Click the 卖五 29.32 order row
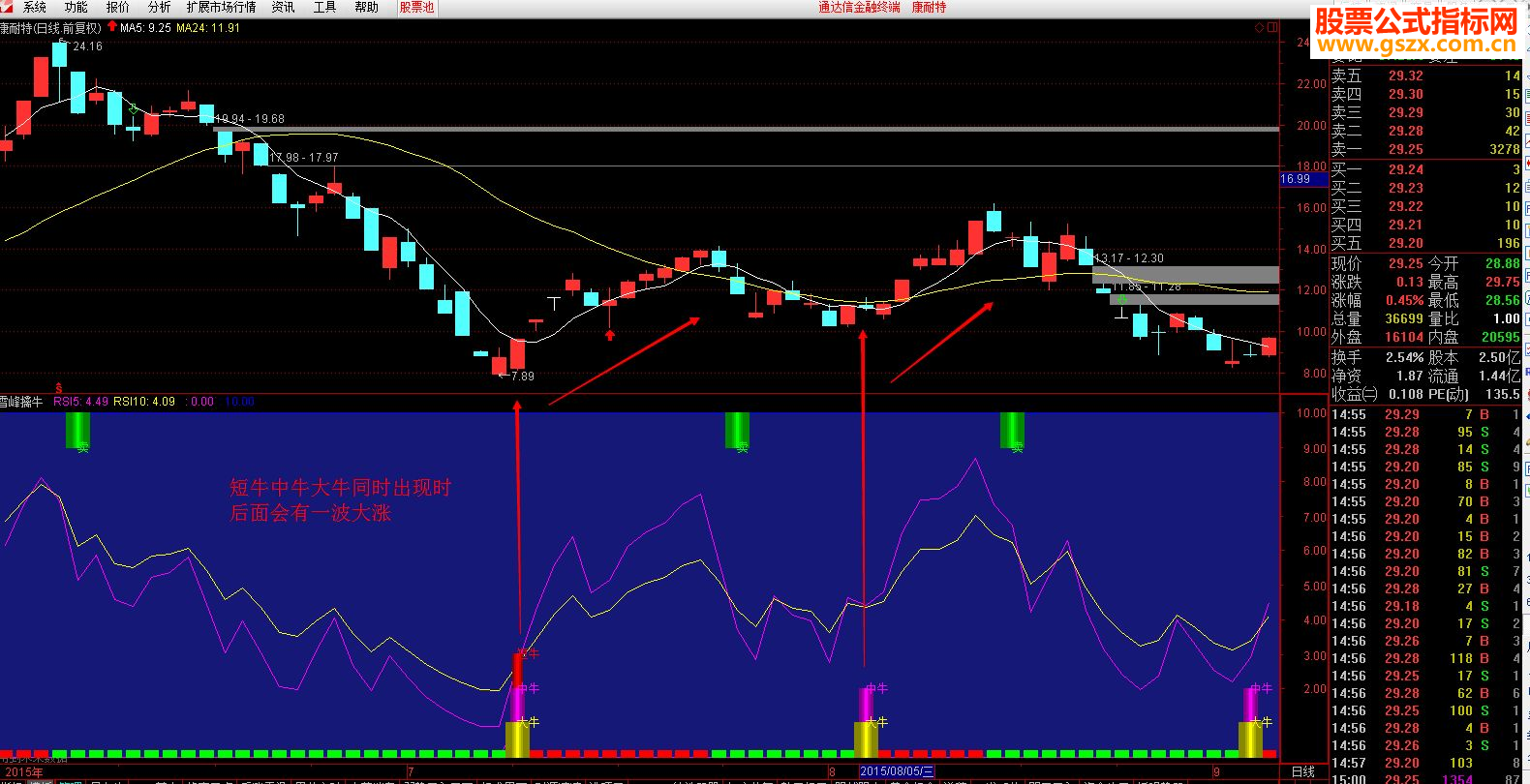The height and width of the screenshot is (784, 1530). [1426, 75]
